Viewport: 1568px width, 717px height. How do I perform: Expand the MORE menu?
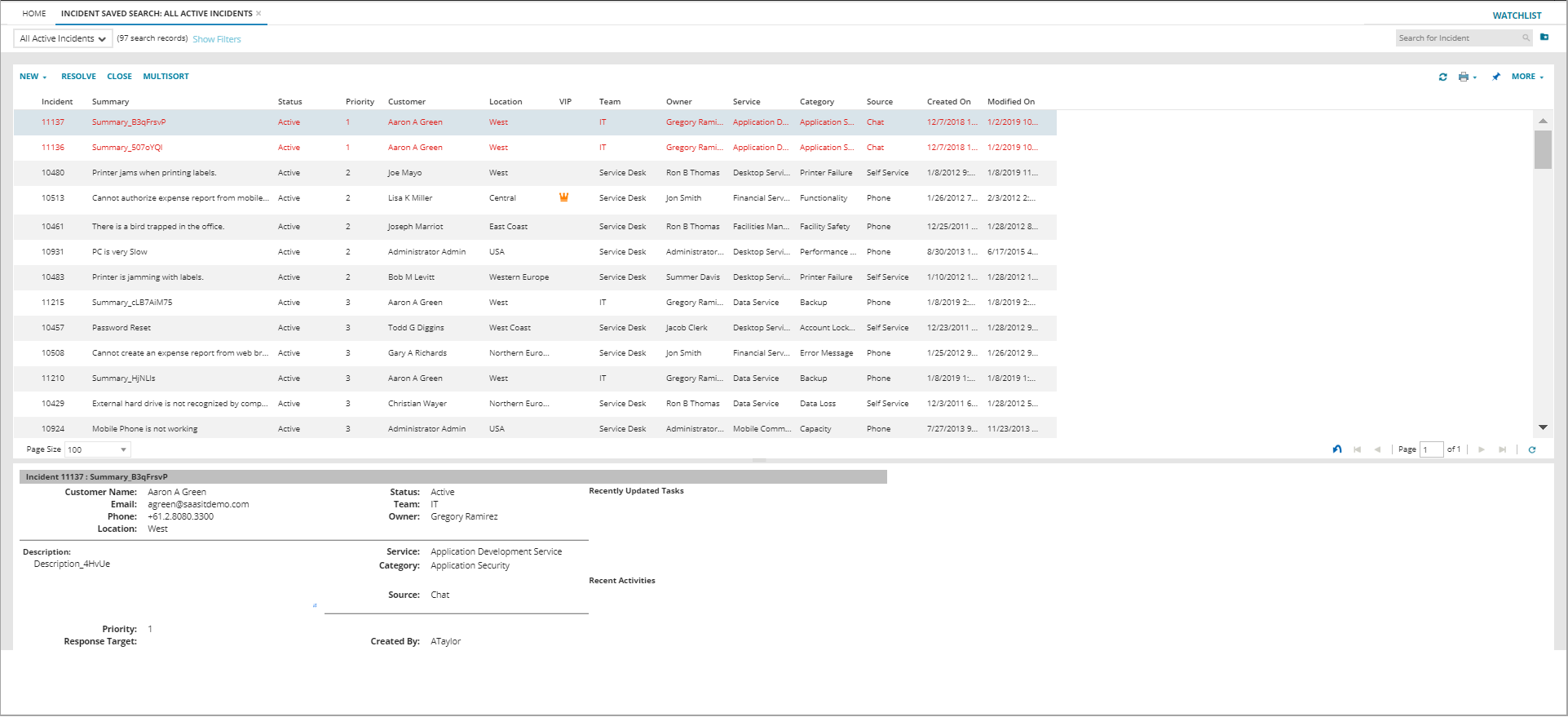[x=1526, y=77]
